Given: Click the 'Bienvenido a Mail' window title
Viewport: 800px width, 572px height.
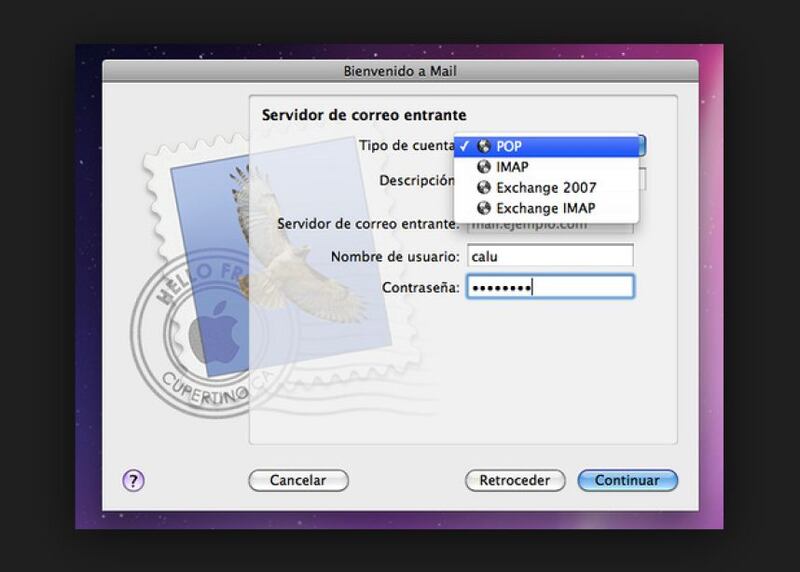Looking at the screenshot, I should point(400,71).
